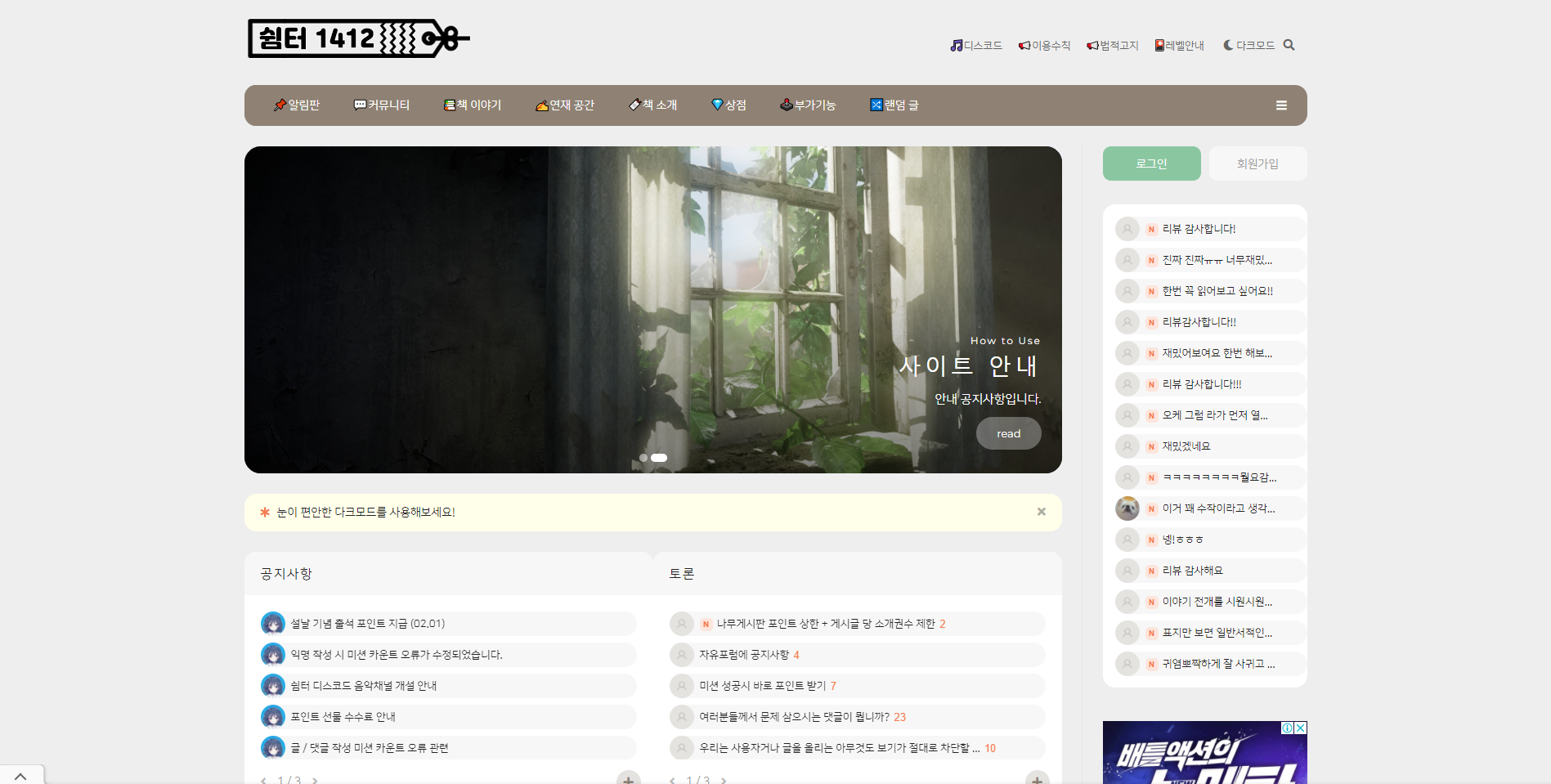Click user avatar beside 자유포럼에 공지사항
This screenshot has width=1551, height=784.
(682, 655)
